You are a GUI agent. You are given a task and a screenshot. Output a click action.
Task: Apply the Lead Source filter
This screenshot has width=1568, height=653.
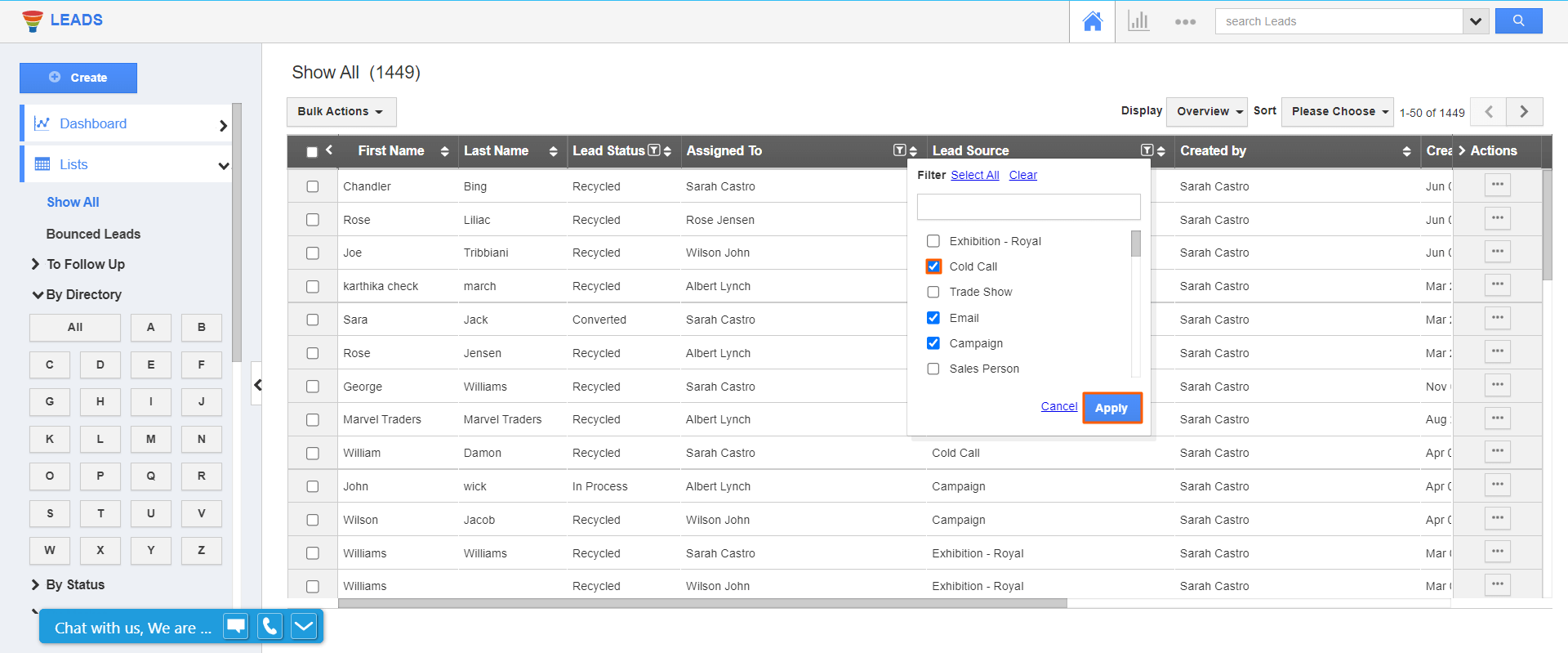pos(1111,408)
